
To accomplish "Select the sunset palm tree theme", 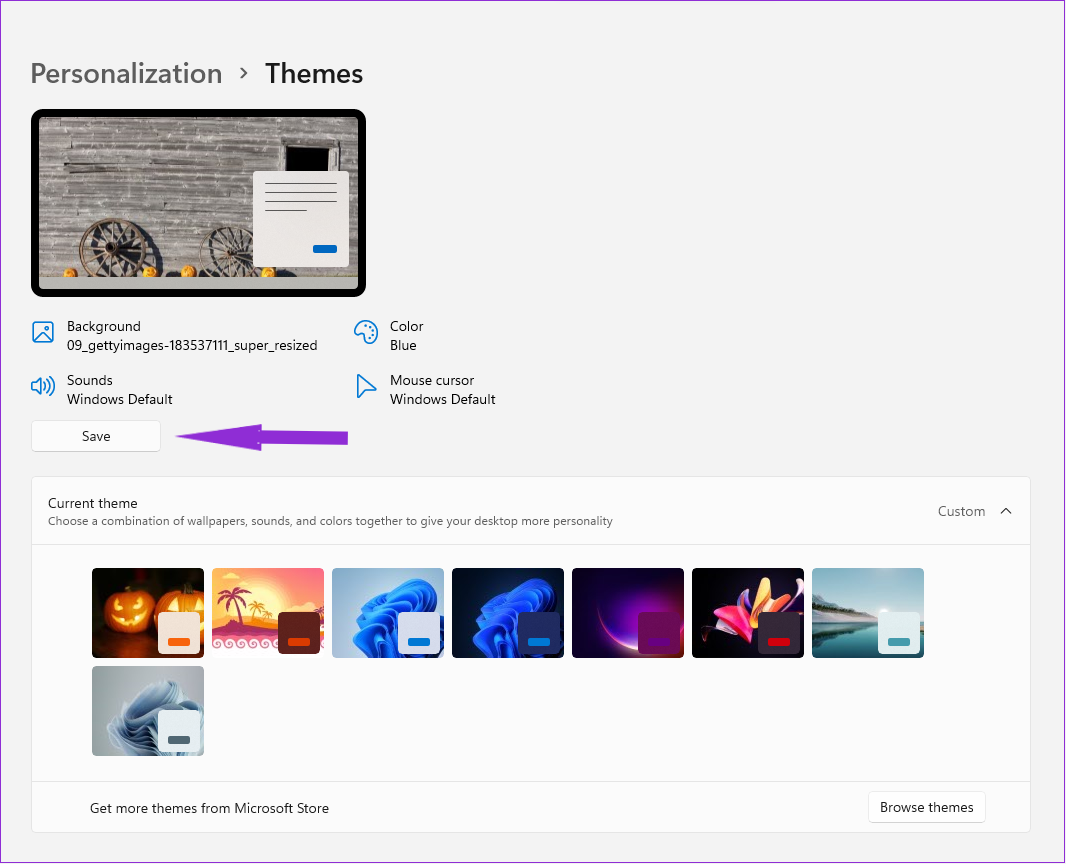I will click(x=267, y=612).
